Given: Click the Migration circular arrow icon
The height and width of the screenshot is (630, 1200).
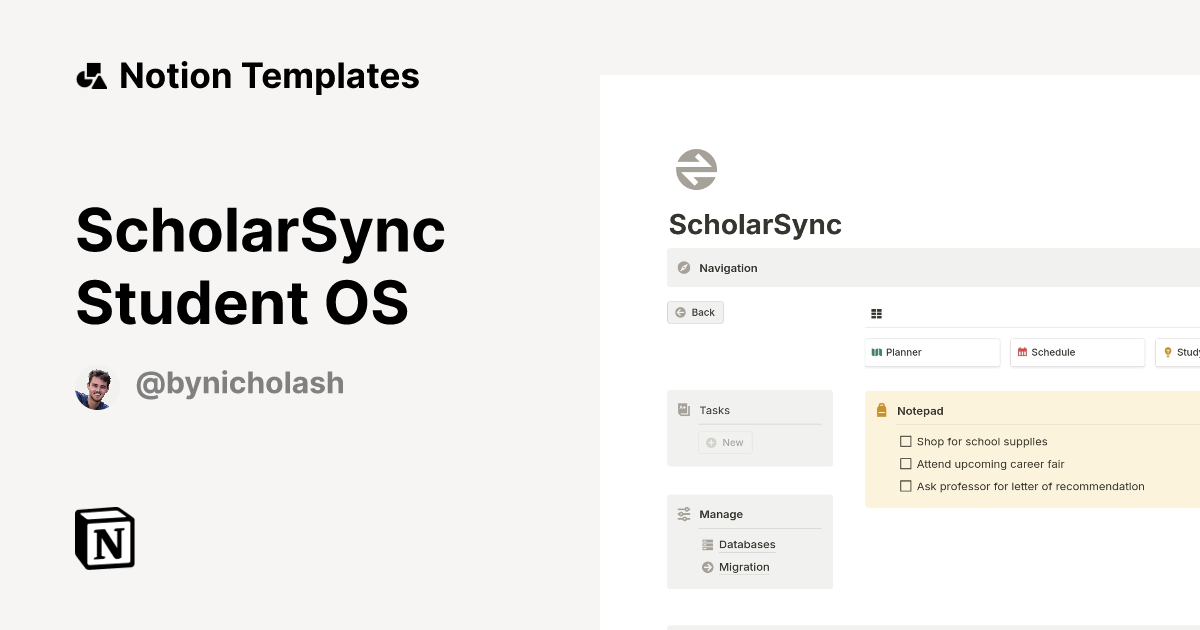Looking at the screenshot, I should 707,567.
